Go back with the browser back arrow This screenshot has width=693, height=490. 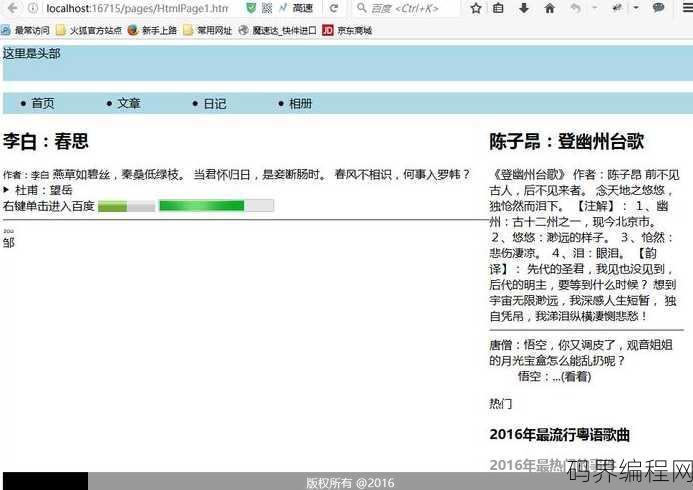(x=12, y=8)
